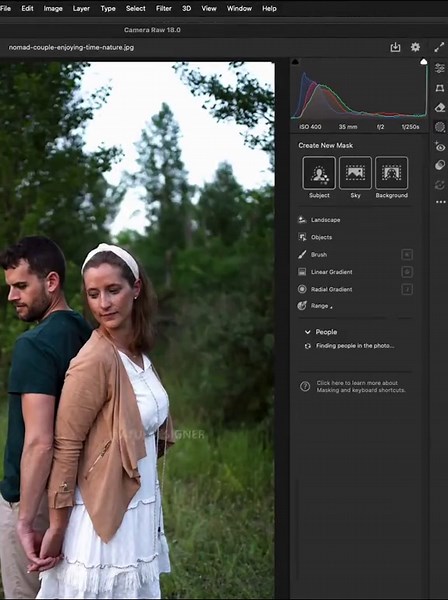Open the Select menu
448x600 pixels.
pos(135,8)
